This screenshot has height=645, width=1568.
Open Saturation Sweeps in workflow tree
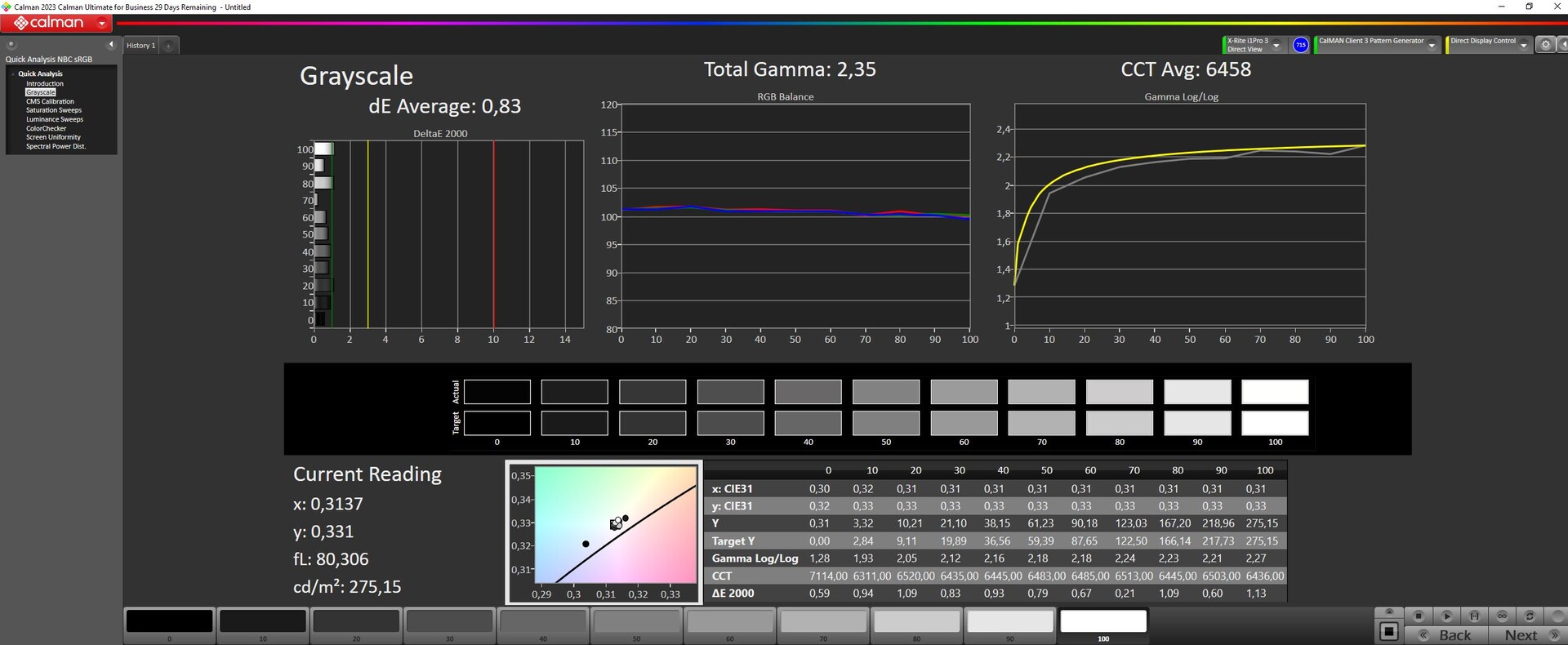click(x=54, y=110)
